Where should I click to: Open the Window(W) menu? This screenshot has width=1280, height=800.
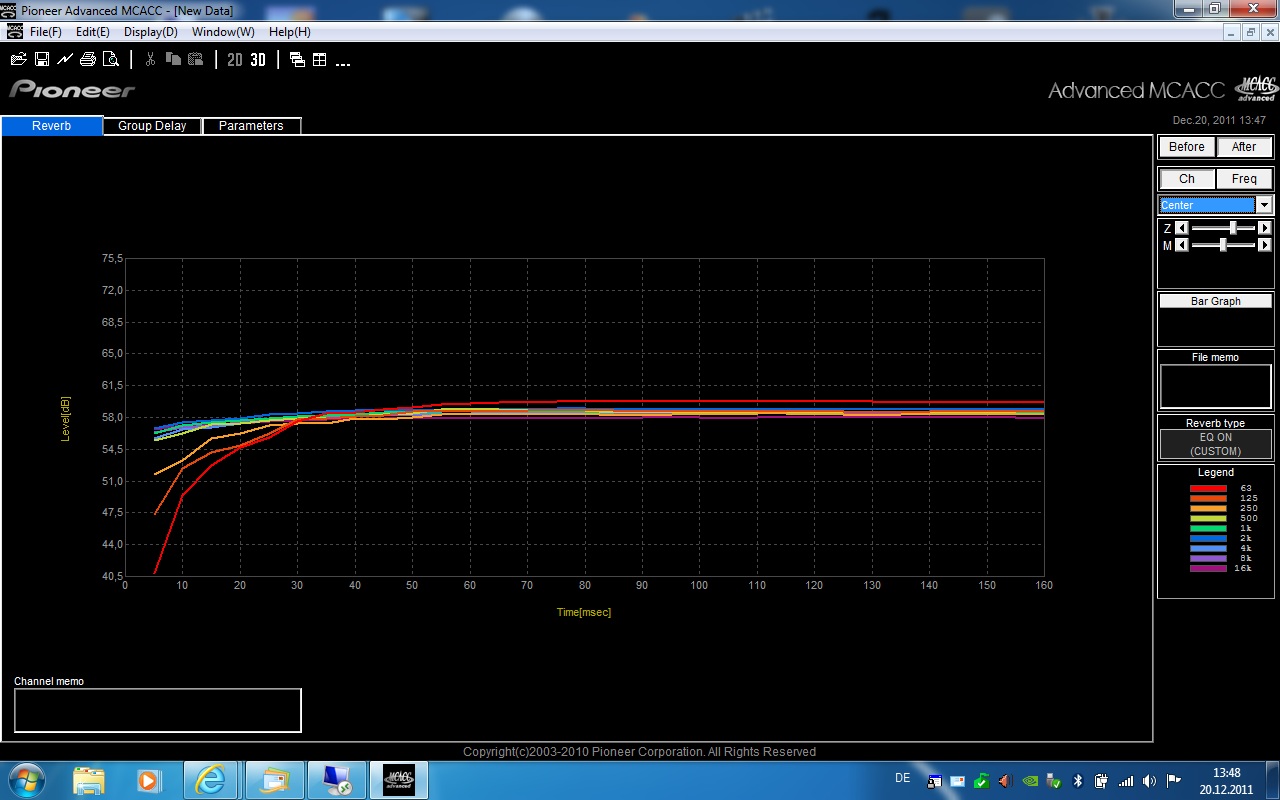coord(223,32)
